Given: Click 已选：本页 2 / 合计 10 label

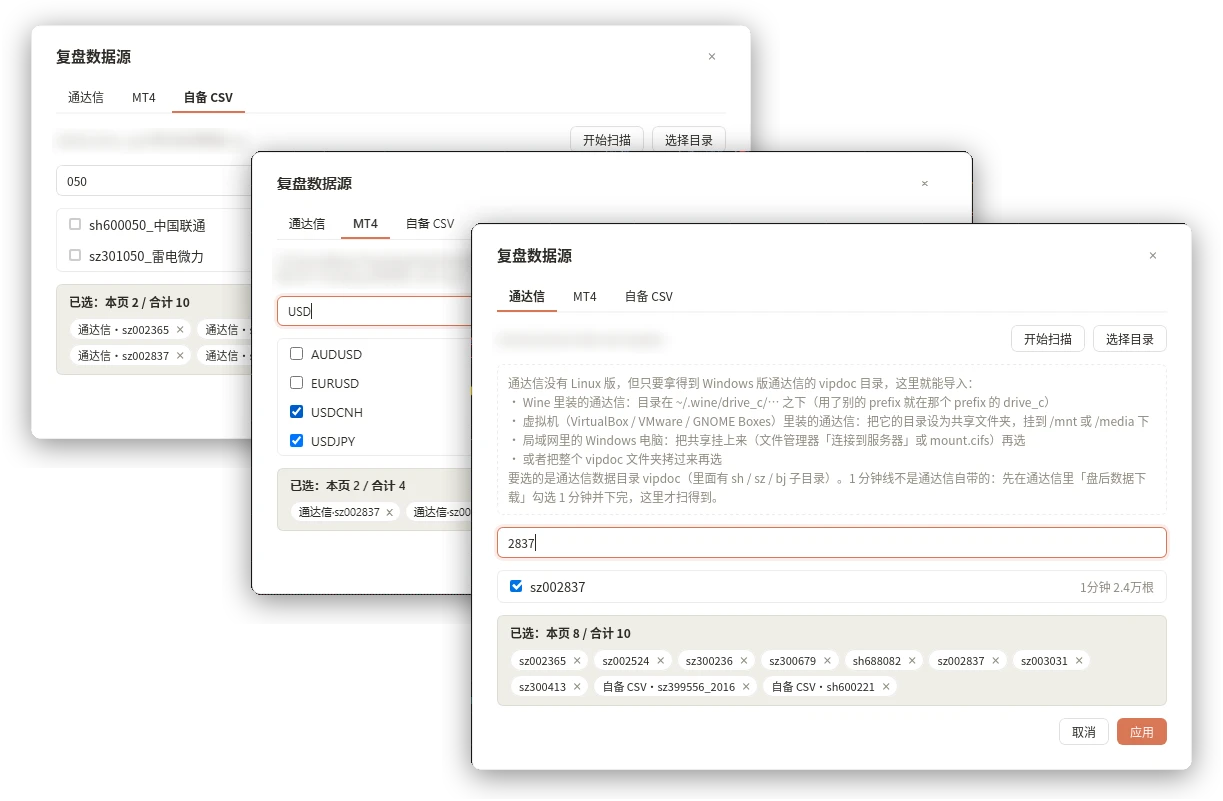Looking at the screenshot, I should [x=129, y=302].
